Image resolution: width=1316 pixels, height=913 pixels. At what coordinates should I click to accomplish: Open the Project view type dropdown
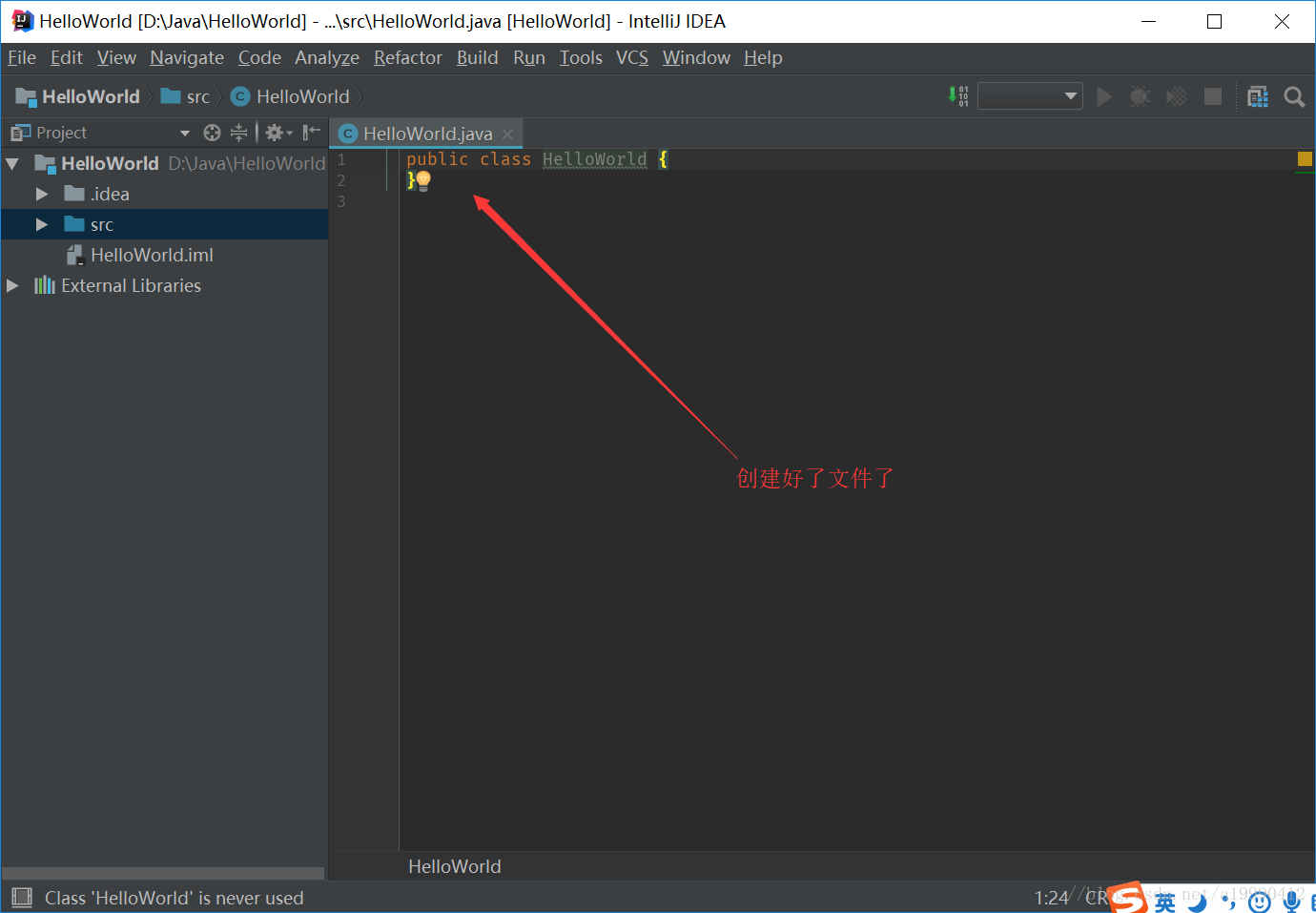coord(185,133)
